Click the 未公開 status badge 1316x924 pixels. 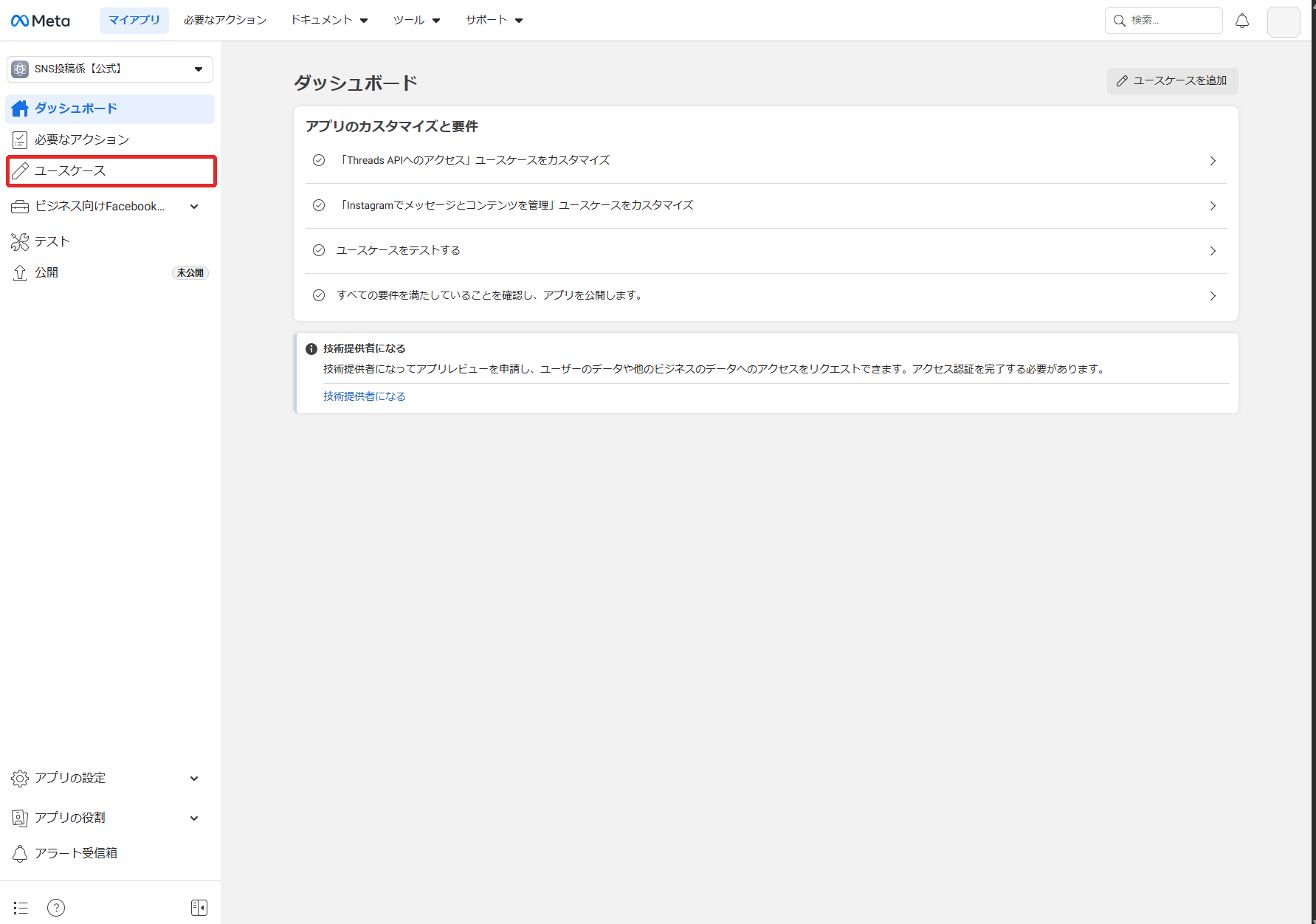[x=190, y=273]
